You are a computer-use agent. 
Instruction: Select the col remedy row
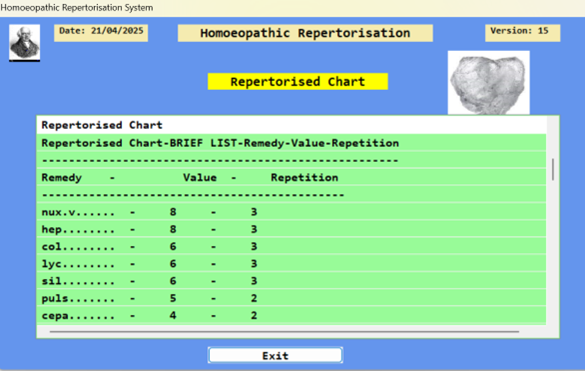(291, 246)
